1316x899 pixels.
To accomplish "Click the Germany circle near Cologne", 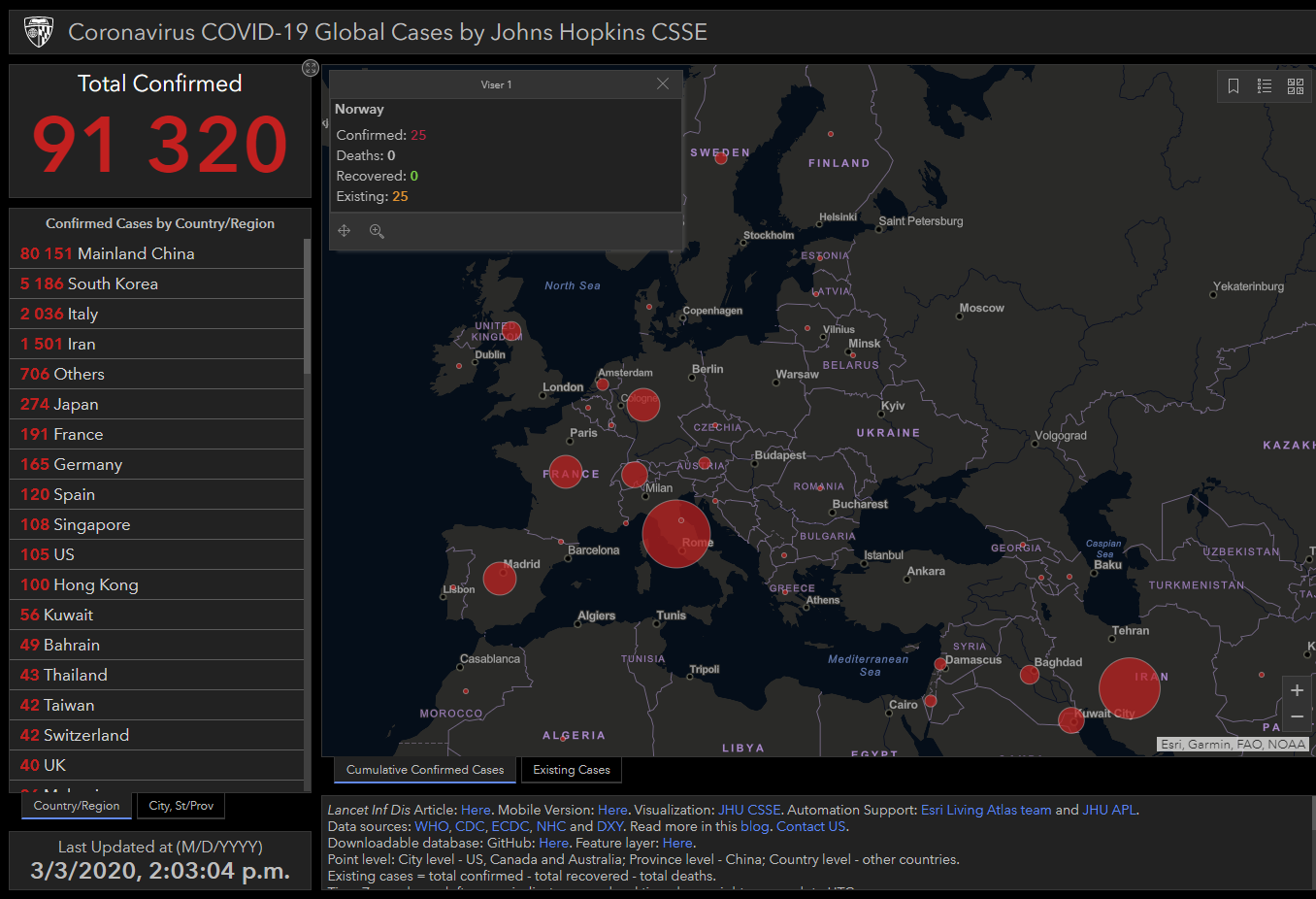I will [643, 404].
